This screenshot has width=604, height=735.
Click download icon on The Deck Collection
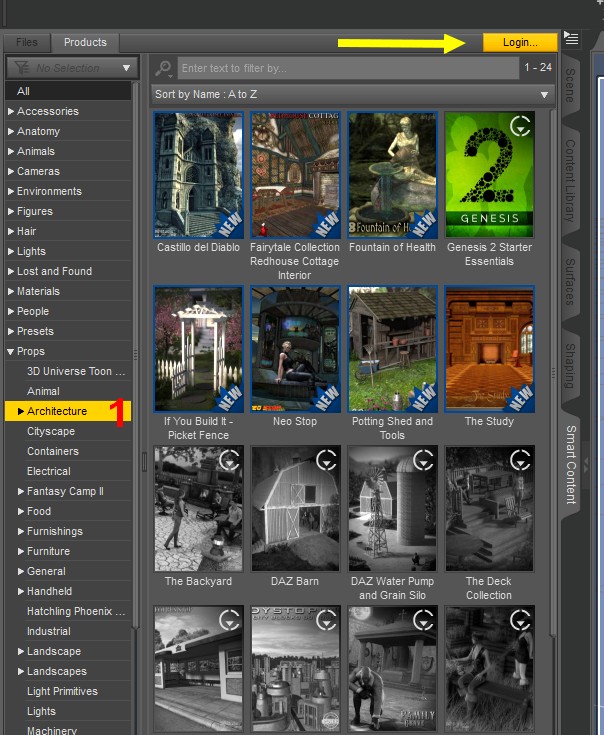pos(521,460)
